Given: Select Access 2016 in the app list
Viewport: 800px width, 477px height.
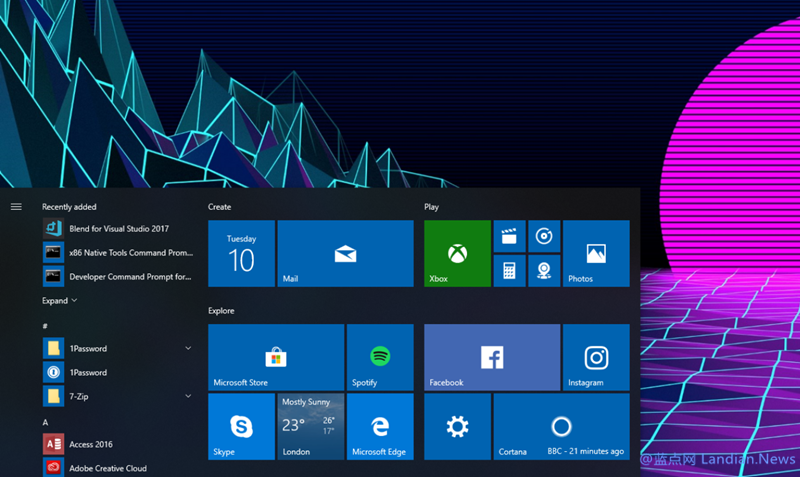Looking at the screenshot, I should tap(90, 444).
